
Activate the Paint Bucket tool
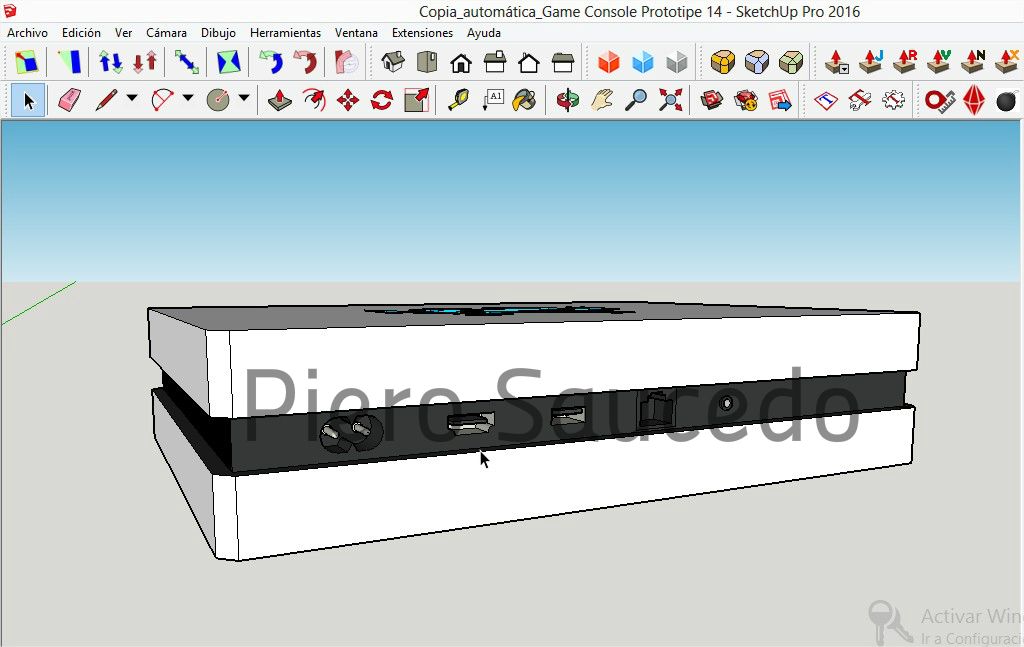[524, 100]
